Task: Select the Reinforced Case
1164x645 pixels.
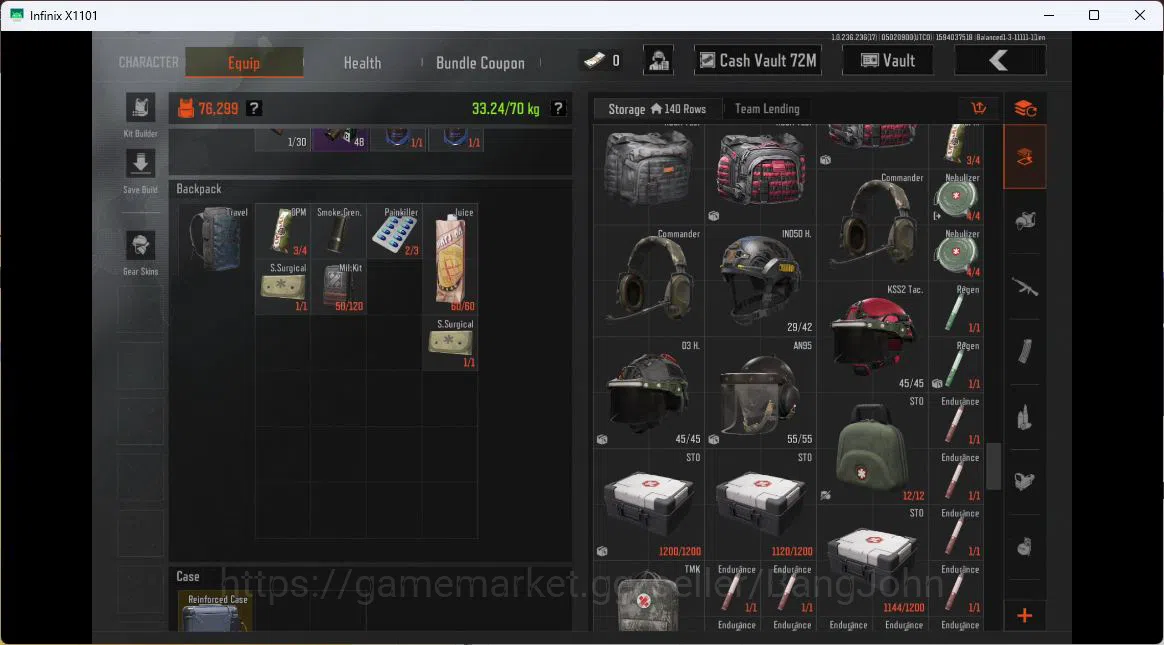Action: click(x=216, y=612)
